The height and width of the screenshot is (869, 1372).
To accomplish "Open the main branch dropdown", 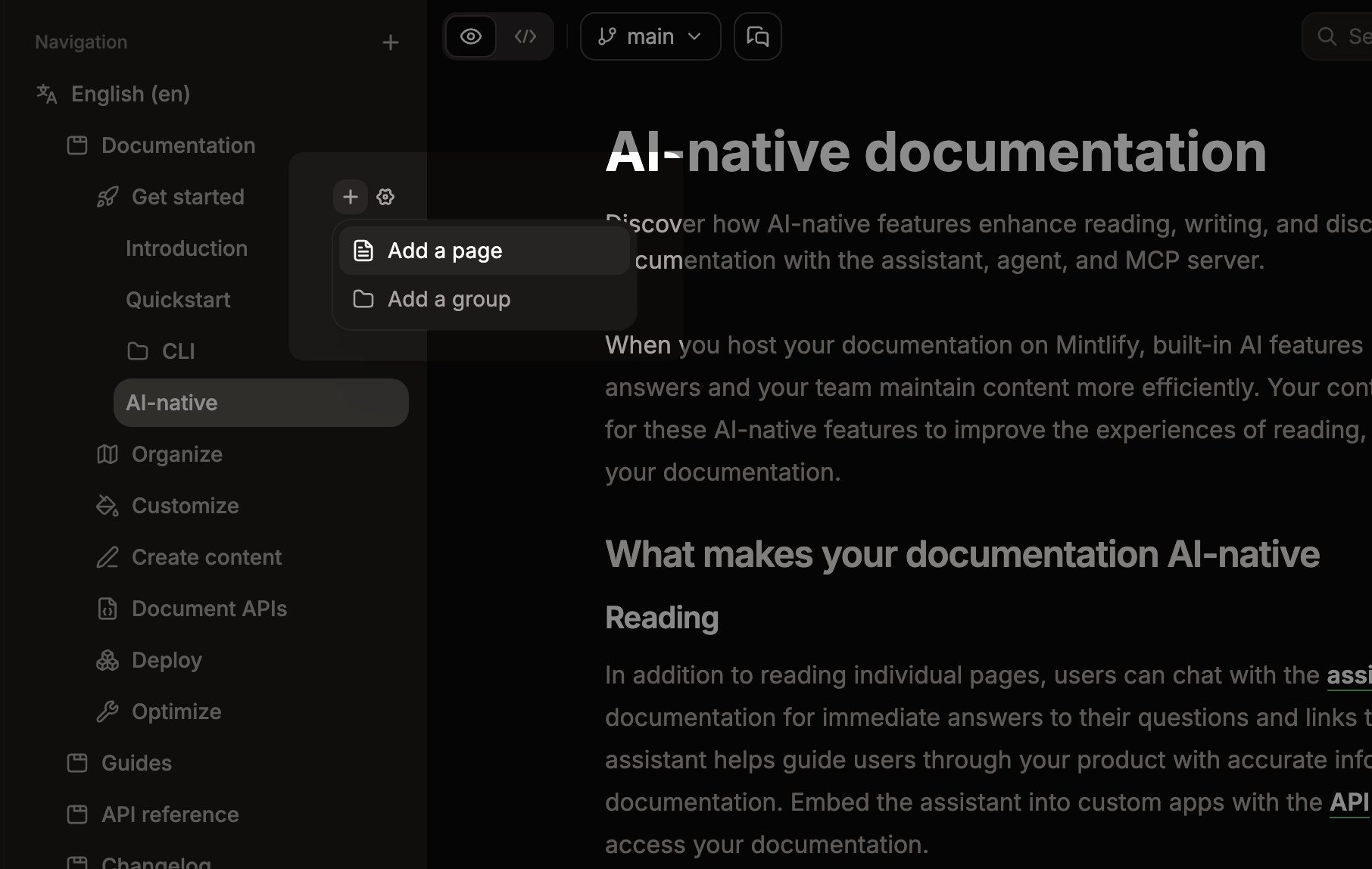I will coord(650,36).
